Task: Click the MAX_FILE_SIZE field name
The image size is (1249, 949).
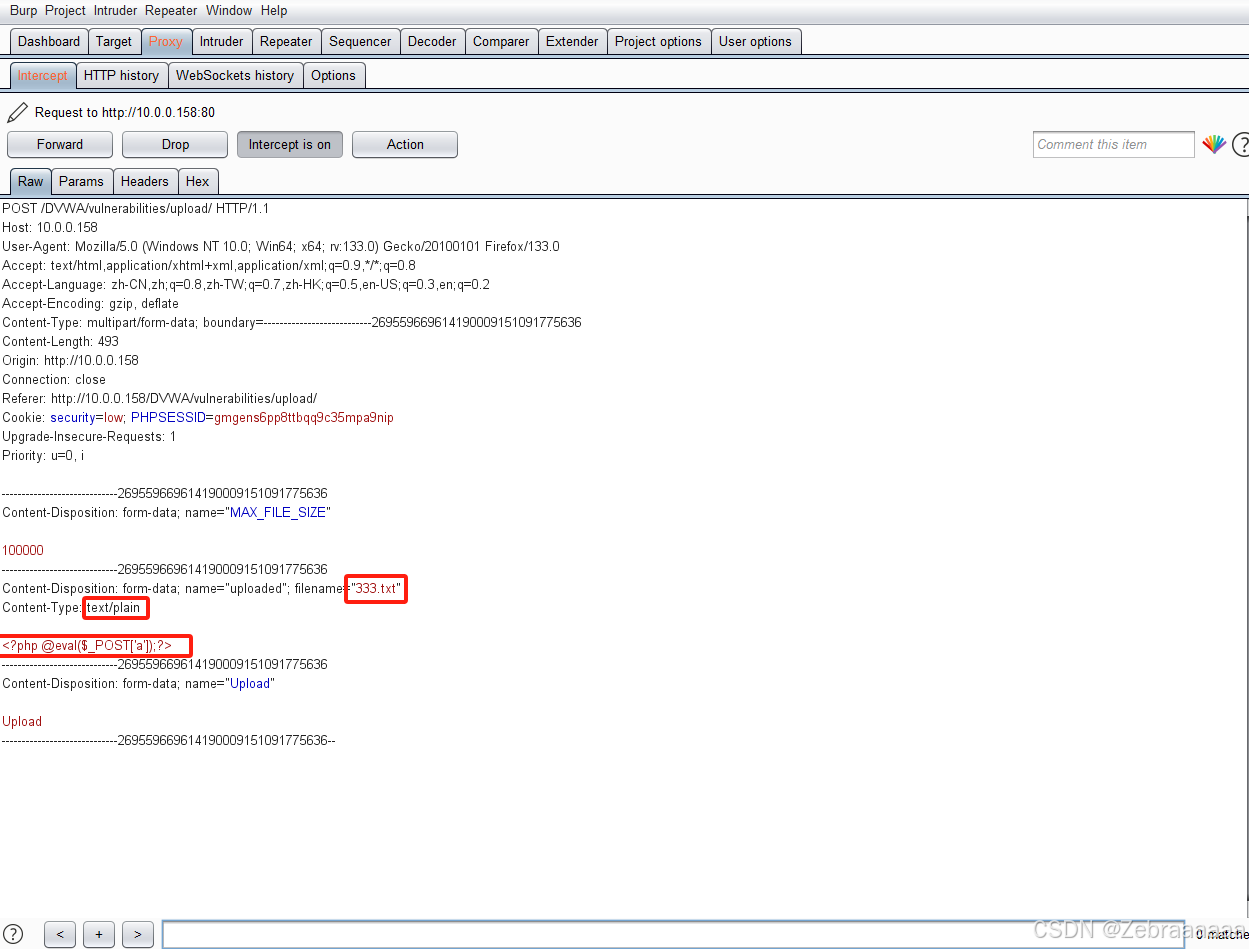Action: [x=280, y=512]
